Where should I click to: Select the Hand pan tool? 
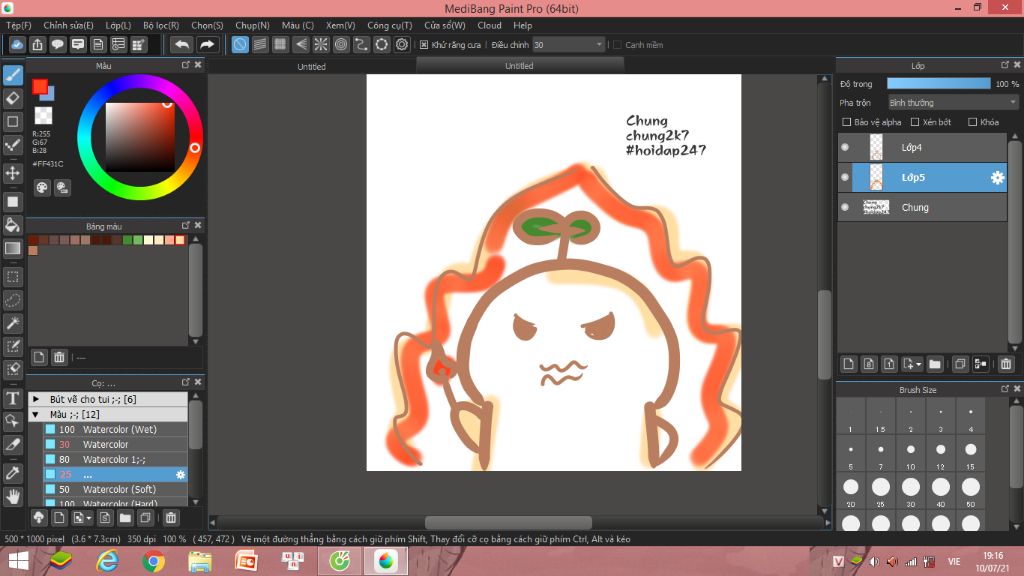13,497
